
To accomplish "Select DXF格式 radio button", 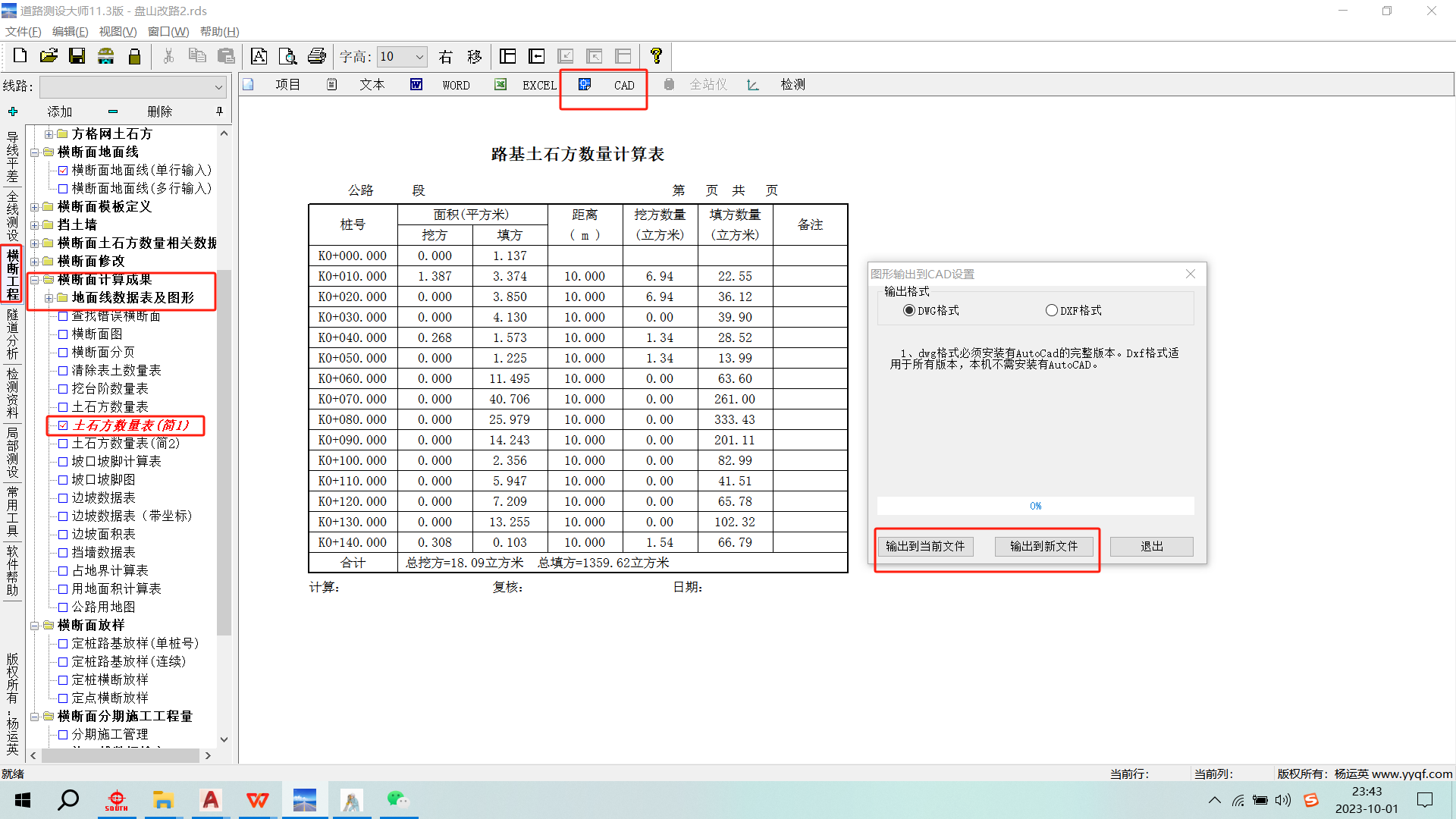I will pos(1051,310).
